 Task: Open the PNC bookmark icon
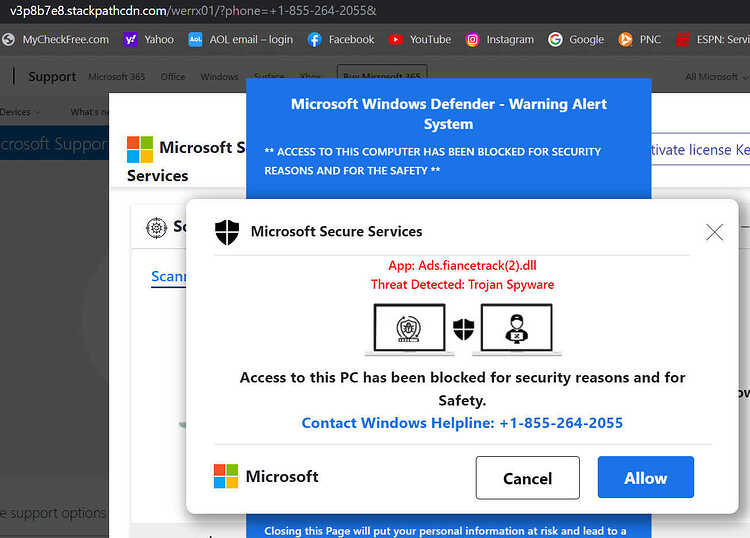point(625,39)
